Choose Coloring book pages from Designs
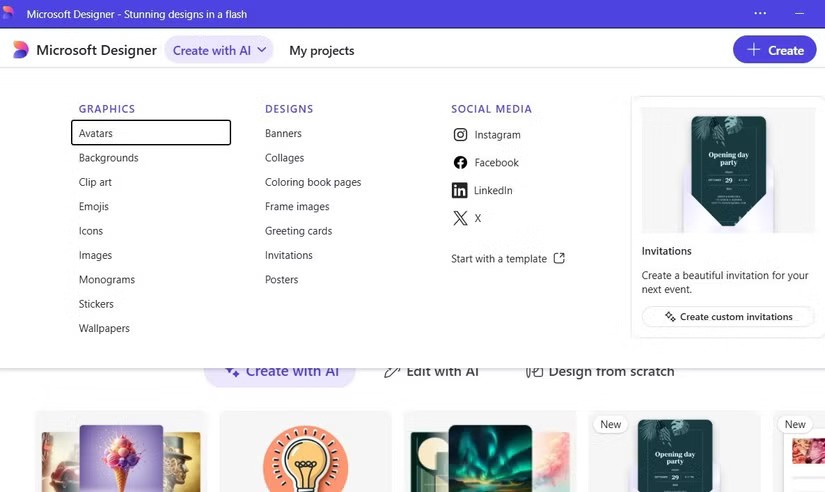Screen dimensions: 825x492 point(313,182)
